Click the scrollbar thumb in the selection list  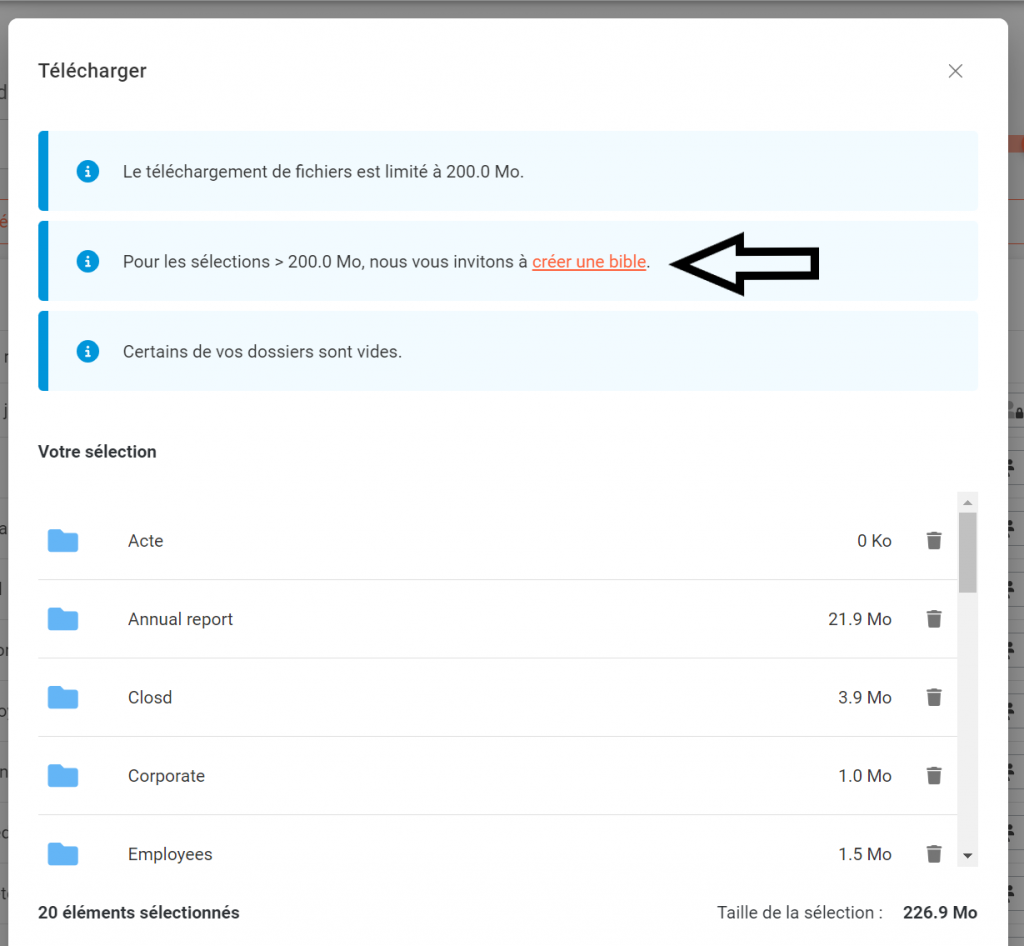967,552
